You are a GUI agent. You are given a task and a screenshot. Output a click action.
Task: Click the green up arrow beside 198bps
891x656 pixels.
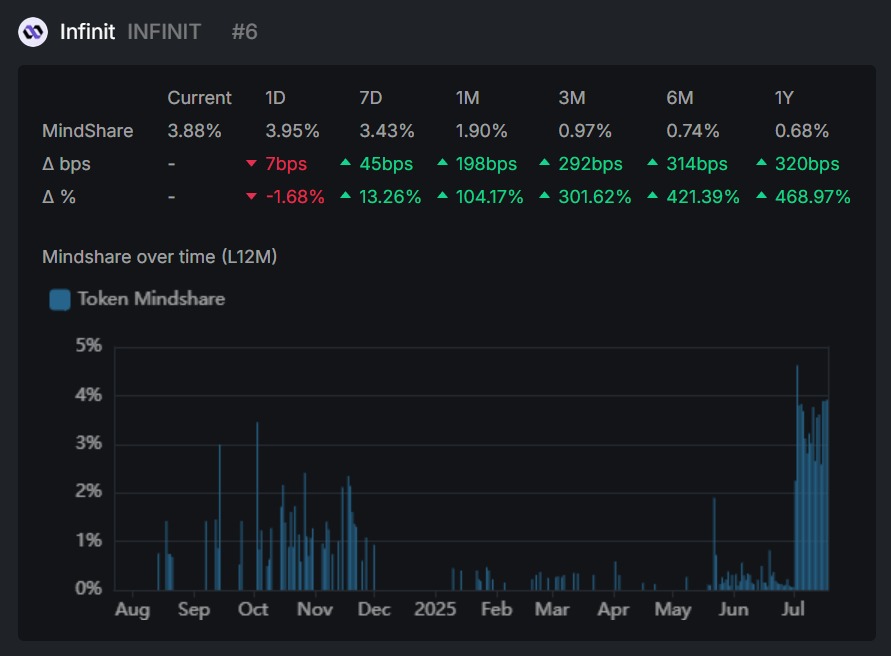[x=442, y=163]
